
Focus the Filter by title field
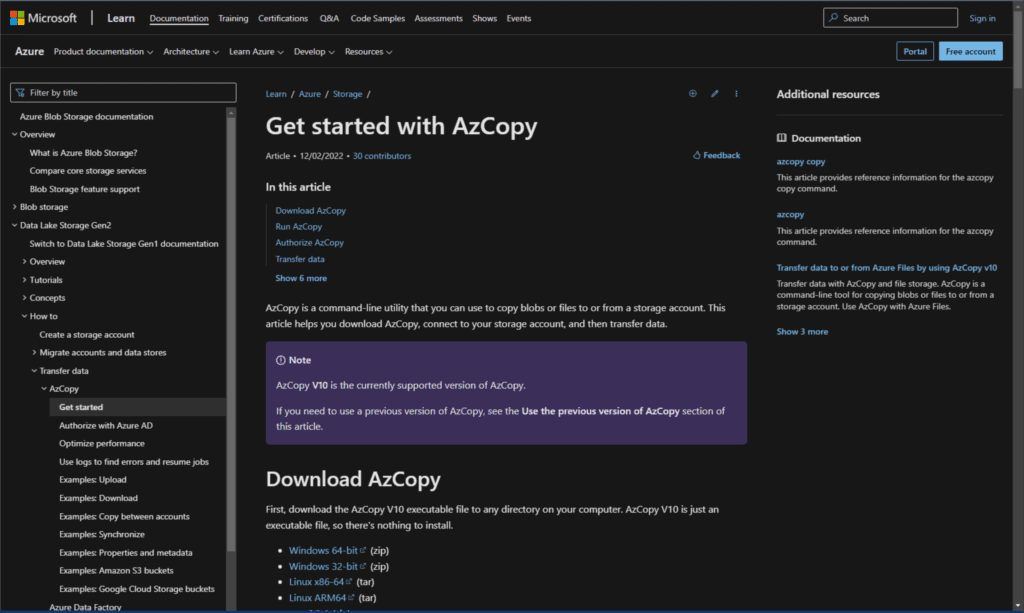[123, 93]
